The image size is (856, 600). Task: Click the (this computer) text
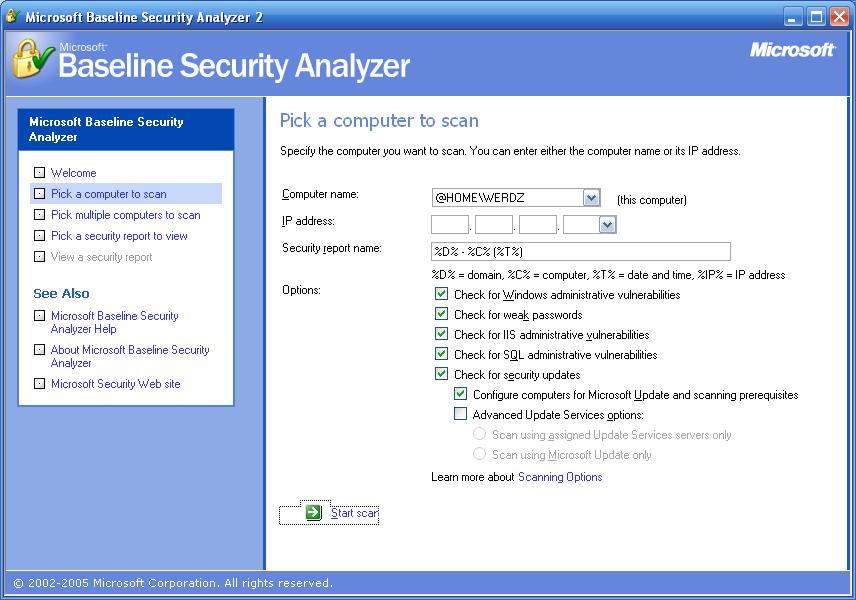click(652, 200)
